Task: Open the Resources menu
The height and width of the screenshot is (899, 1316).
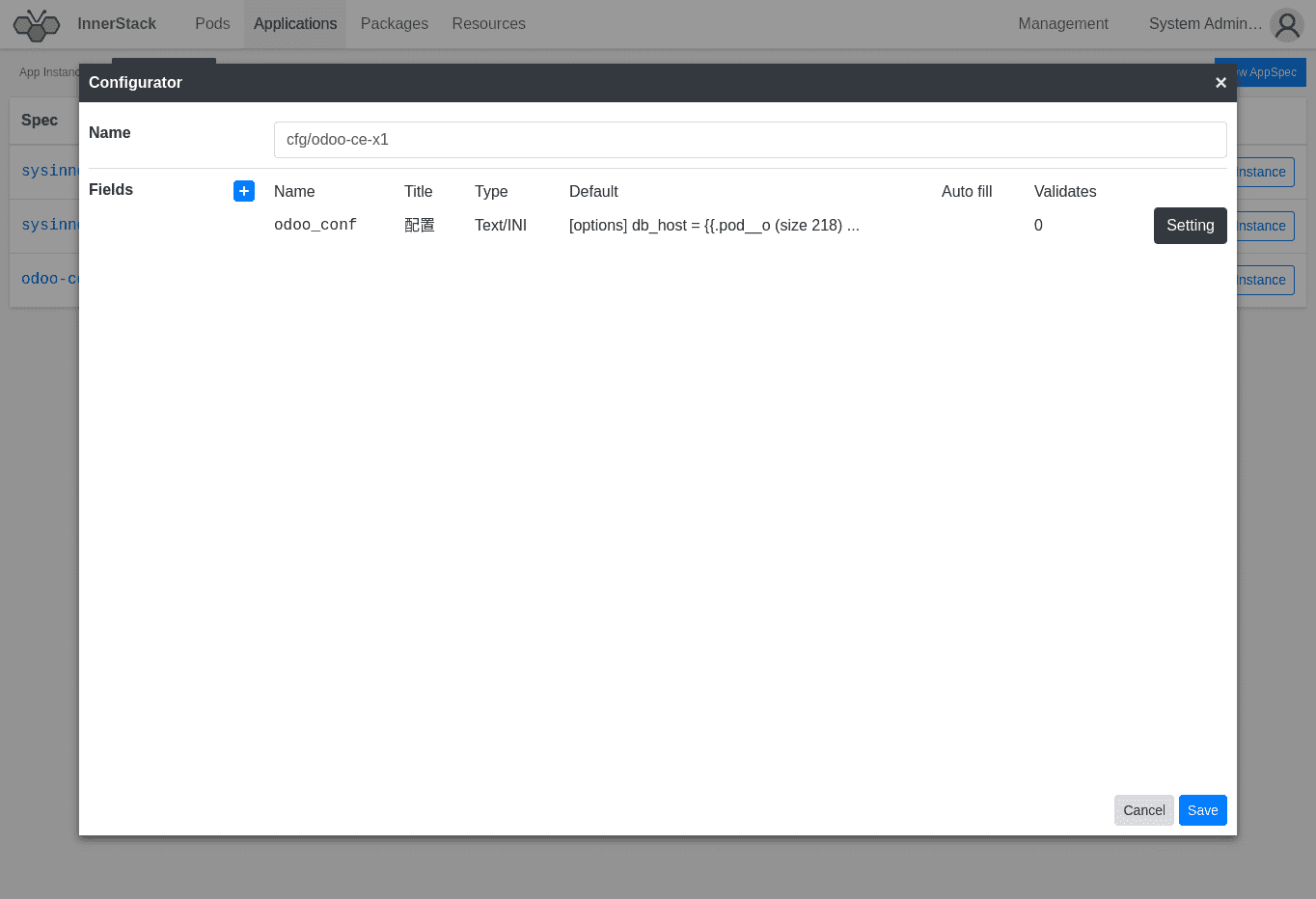Action: pyautogui.click(x=489, y=24)
